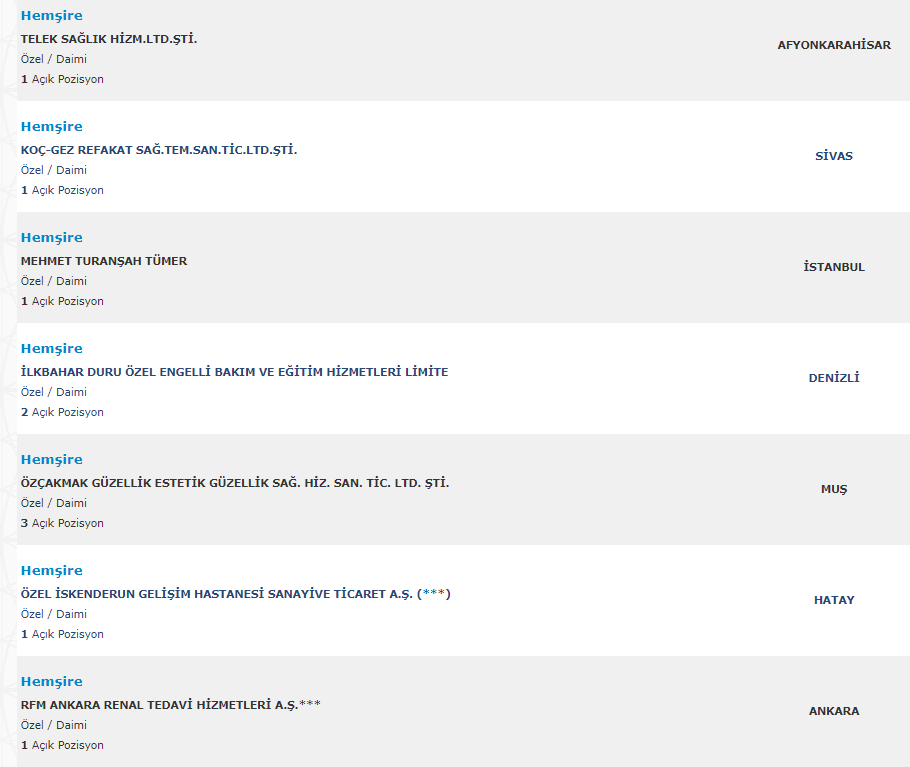Select the HATAY city label
The height and width of the screenshot is (767, 910).
coord(834,600)
